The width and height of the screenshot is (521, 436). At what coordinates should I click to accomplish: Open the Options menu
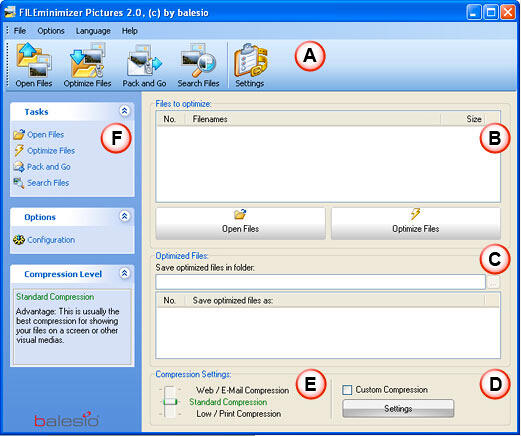point(51,31)
